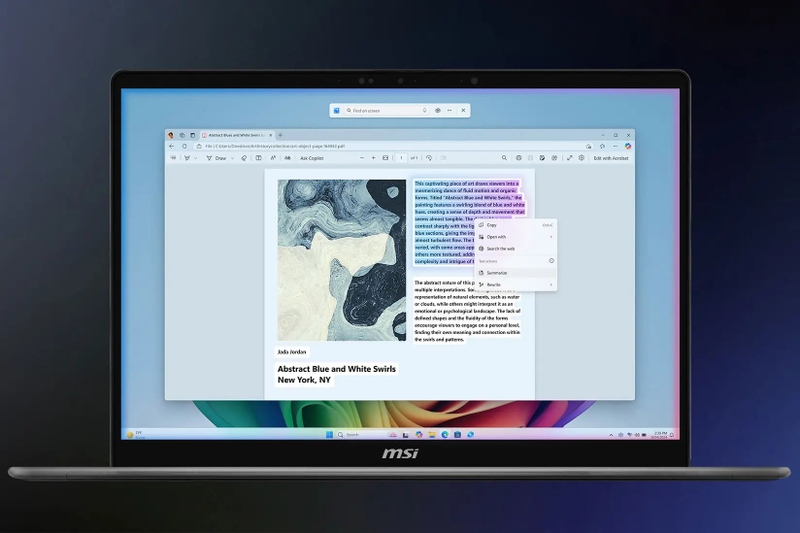Open the table of contents icon in PDF toolbar
The width and height of the screenshot is (800, 533).
click(173, 158)
